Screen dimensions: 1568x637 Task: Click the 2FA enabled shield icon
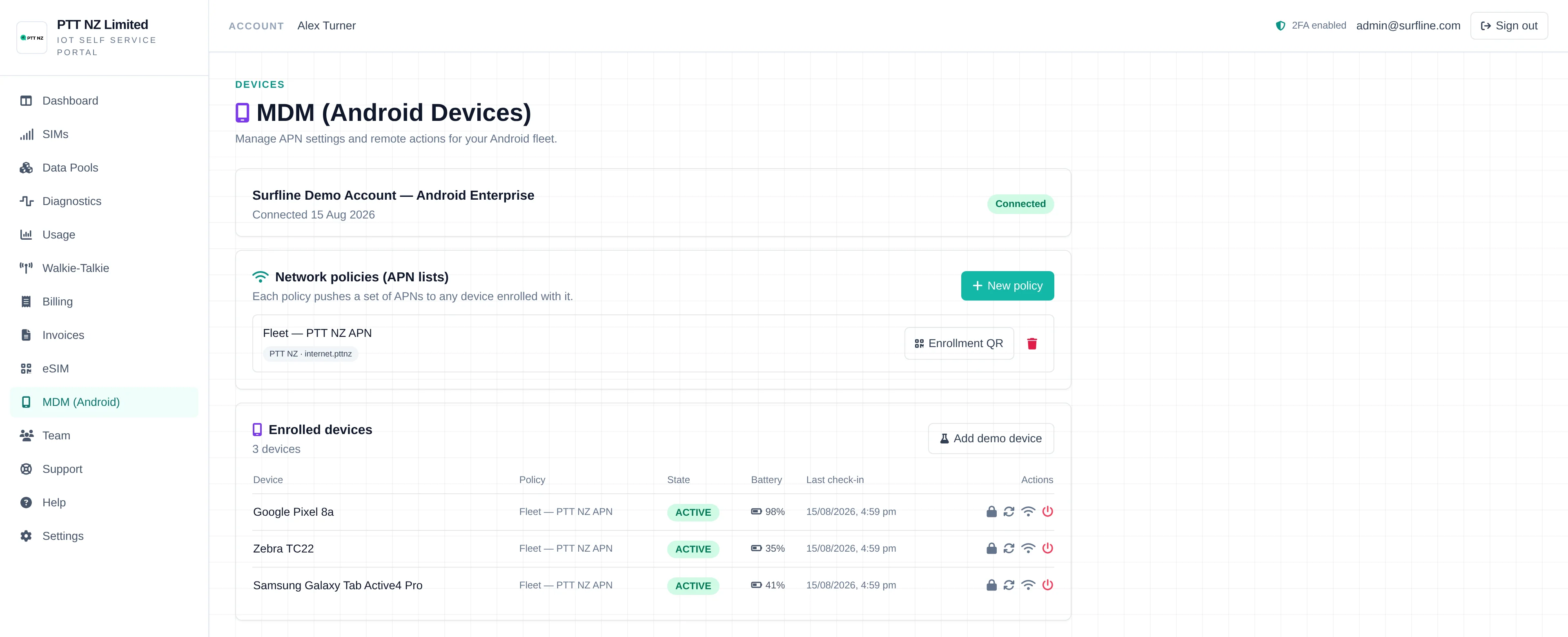click(x=1281, y=26)
